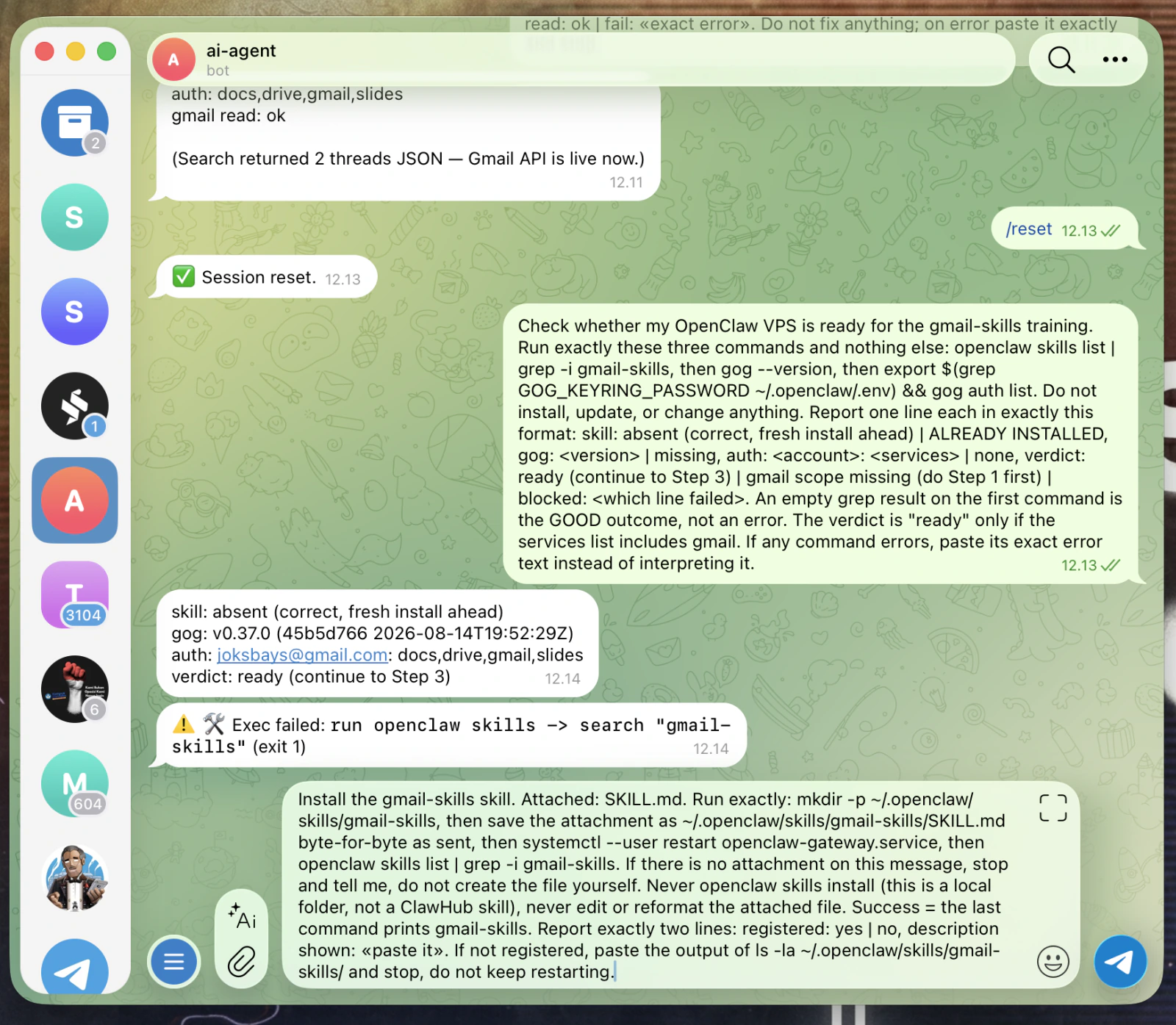Click the "gog: v0.37.0" version line
This screenshot has width=1176, height=1025.
point(372,633)
